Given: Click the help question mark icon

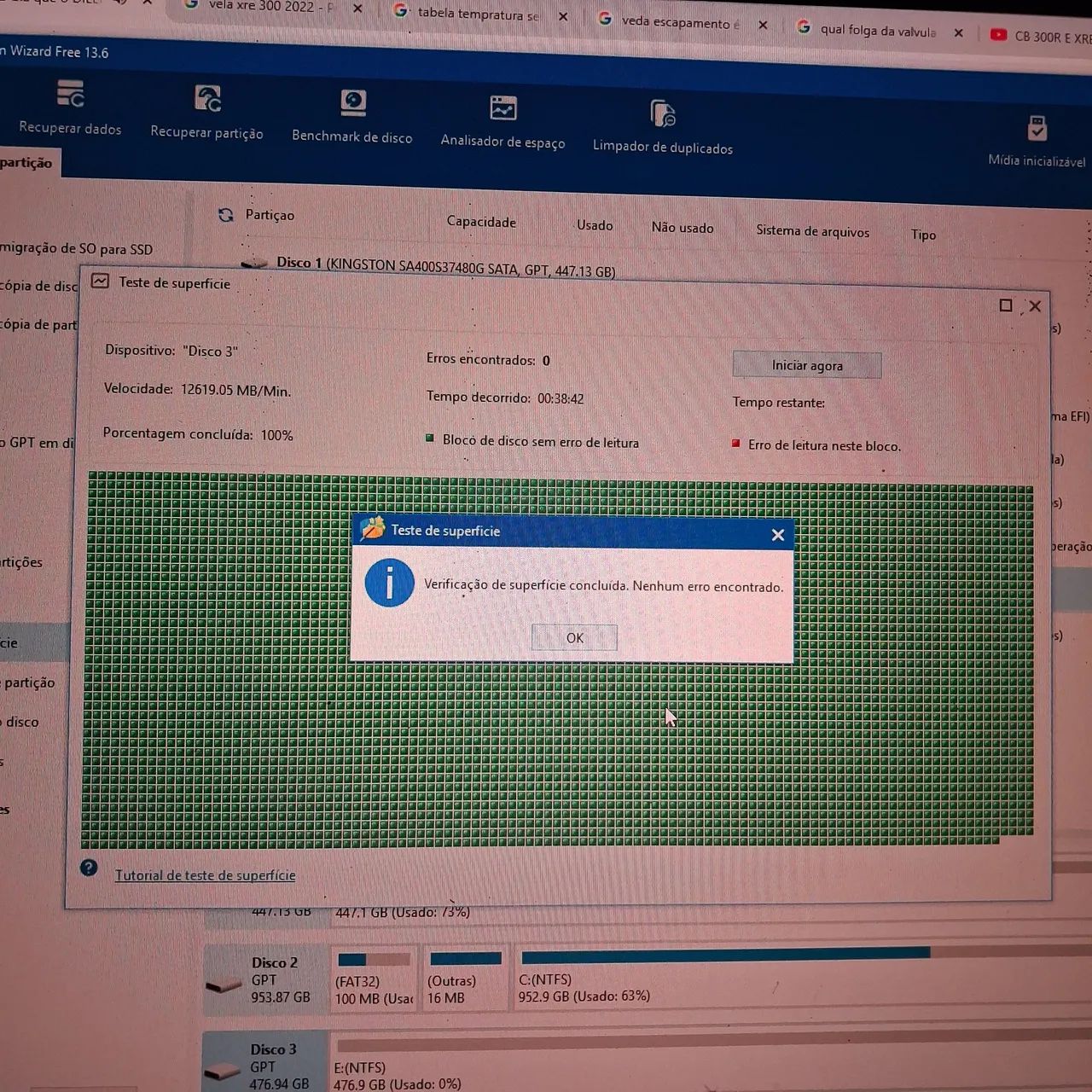Looking at the screenshot, I should click(x=89, y=868).
